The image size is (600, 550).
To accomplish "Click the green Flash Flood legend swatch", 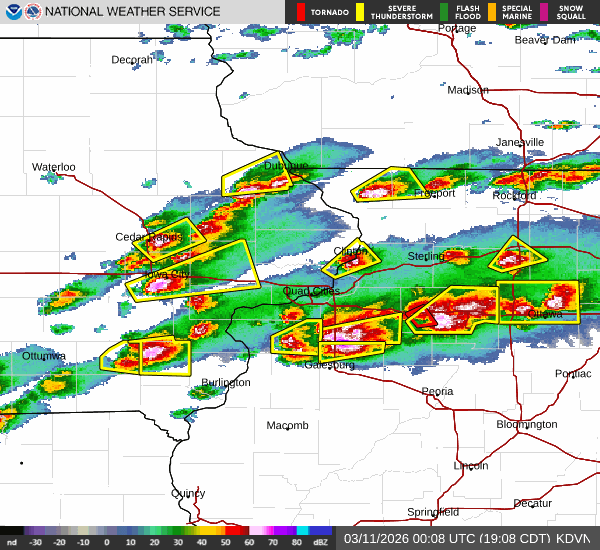I will coord(416,12).
